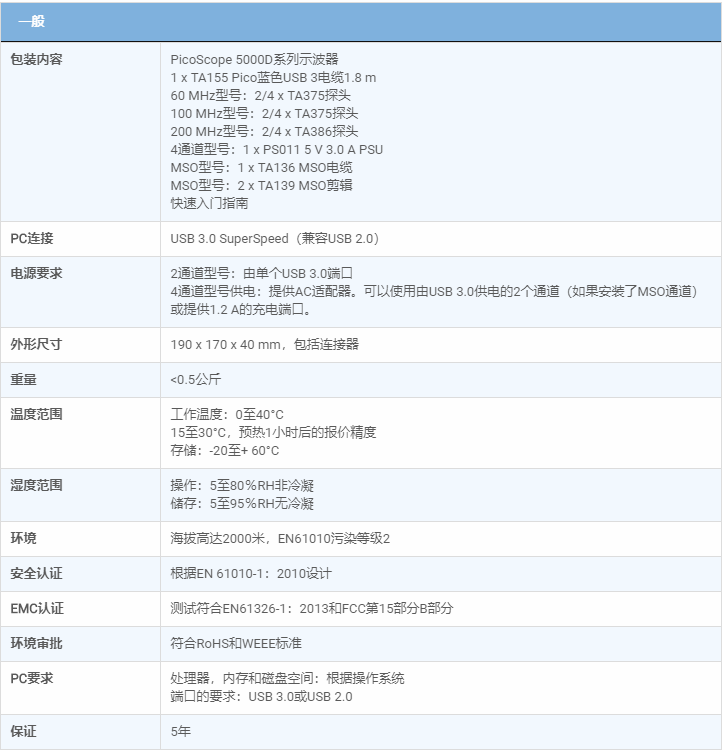The height and width of the screenshot is (750, 722).
Task: Click the 温度范围 row label
Action: (36, 414)
